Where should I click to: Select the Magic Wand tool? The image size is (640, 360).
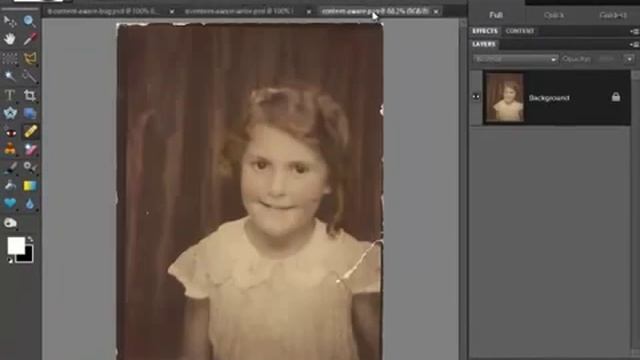10,76
